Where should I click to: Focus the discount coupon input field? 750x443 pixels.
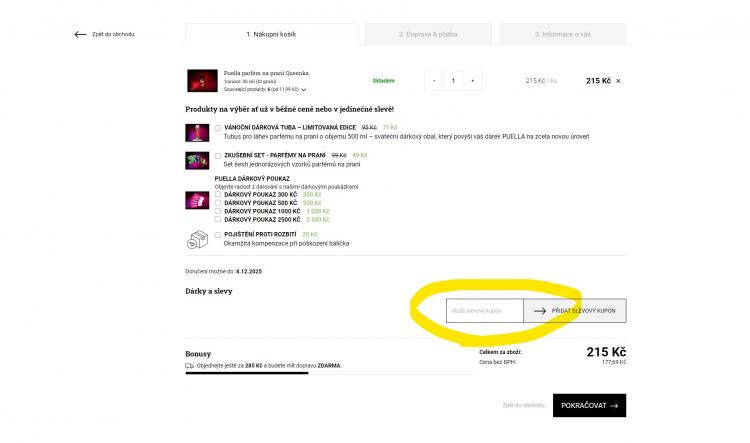[x=485, y=311]
